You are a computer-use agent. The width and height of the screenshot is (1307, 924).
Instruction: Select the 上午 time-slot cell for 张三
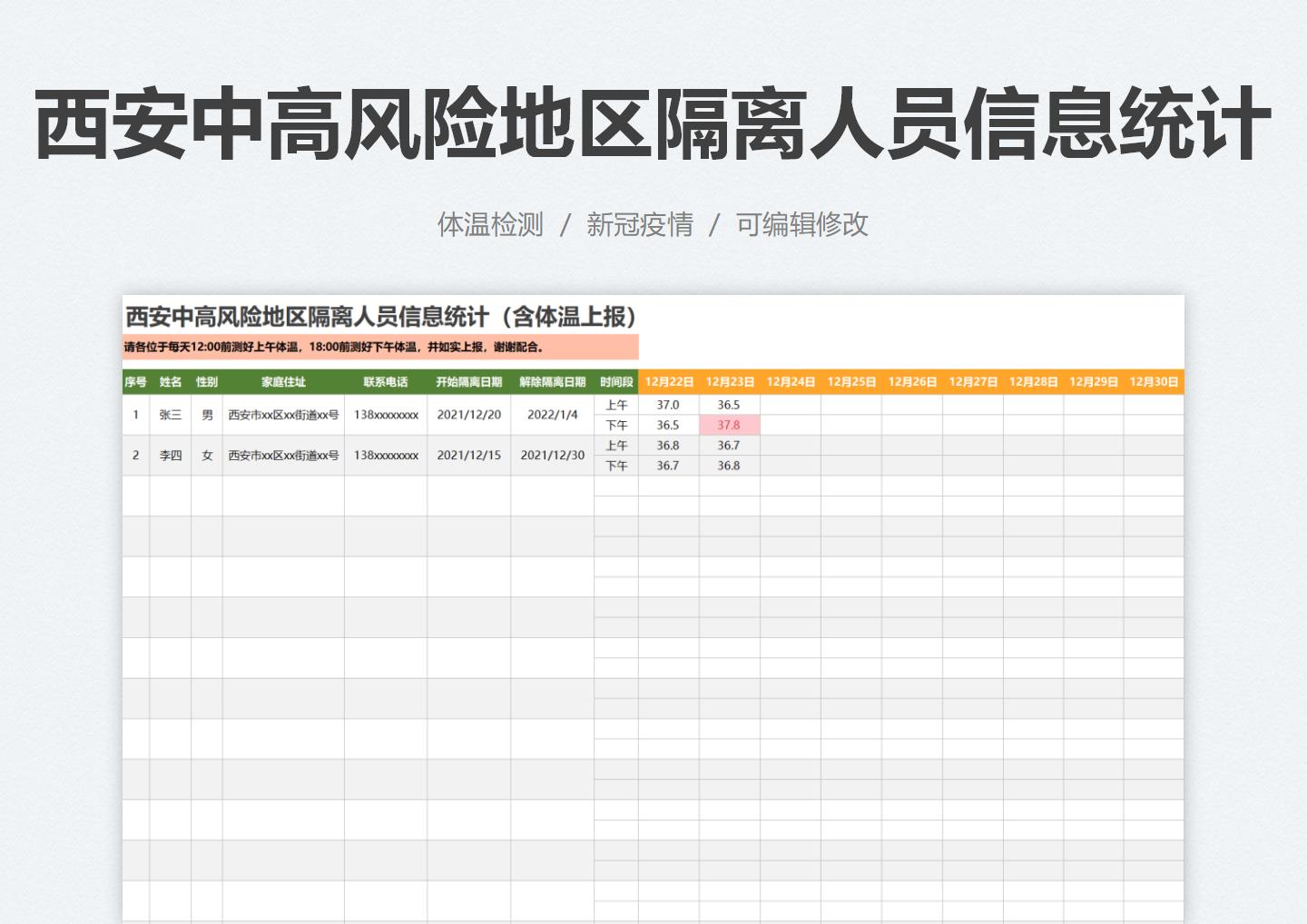[x=616, y=405]
